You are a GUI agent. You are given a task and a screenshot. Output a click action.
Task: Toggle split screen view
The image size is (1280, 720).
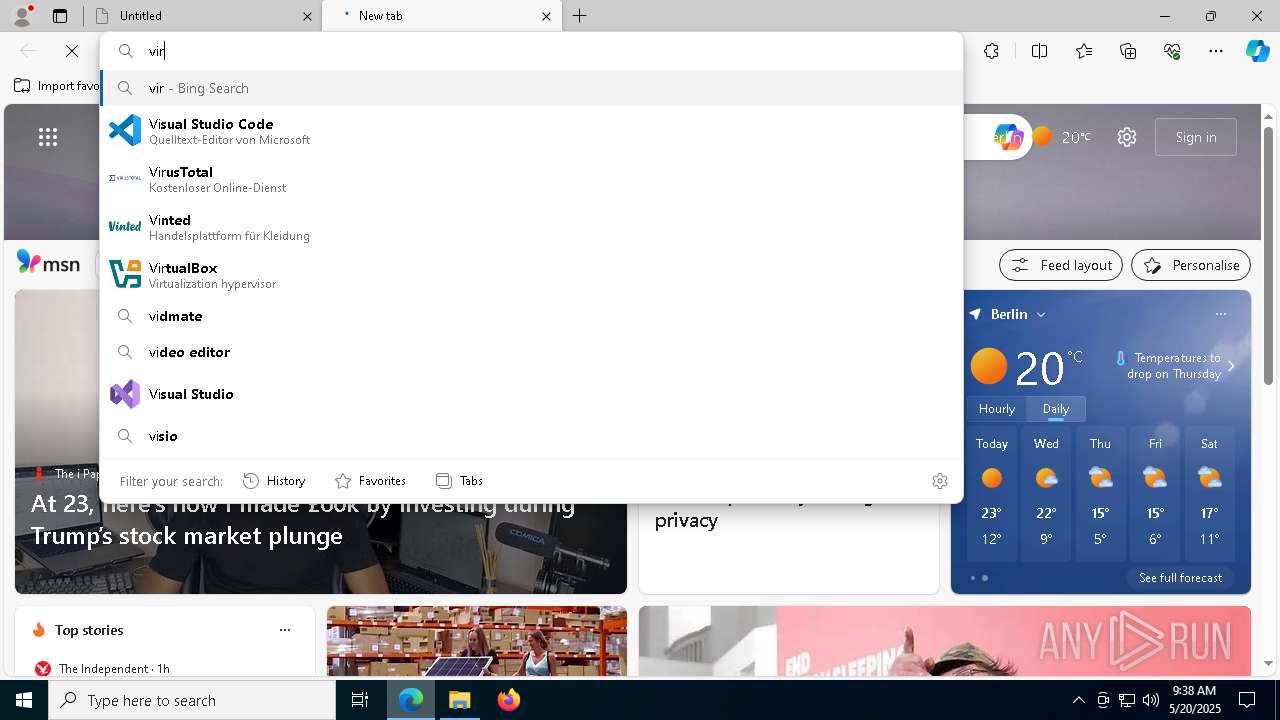click(x=1039, y=51)
